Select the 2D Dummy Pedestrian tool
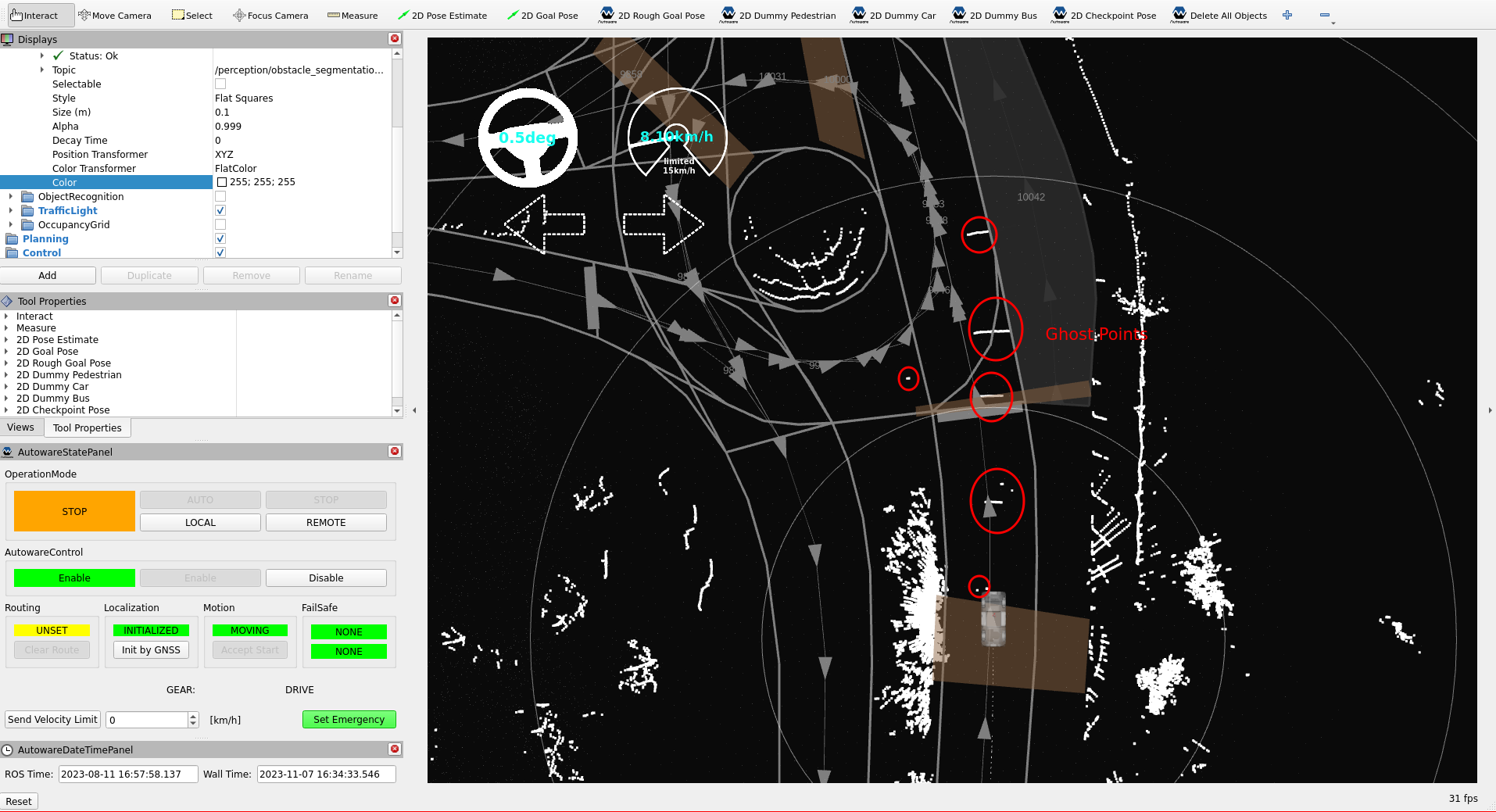 click(778, 16)
